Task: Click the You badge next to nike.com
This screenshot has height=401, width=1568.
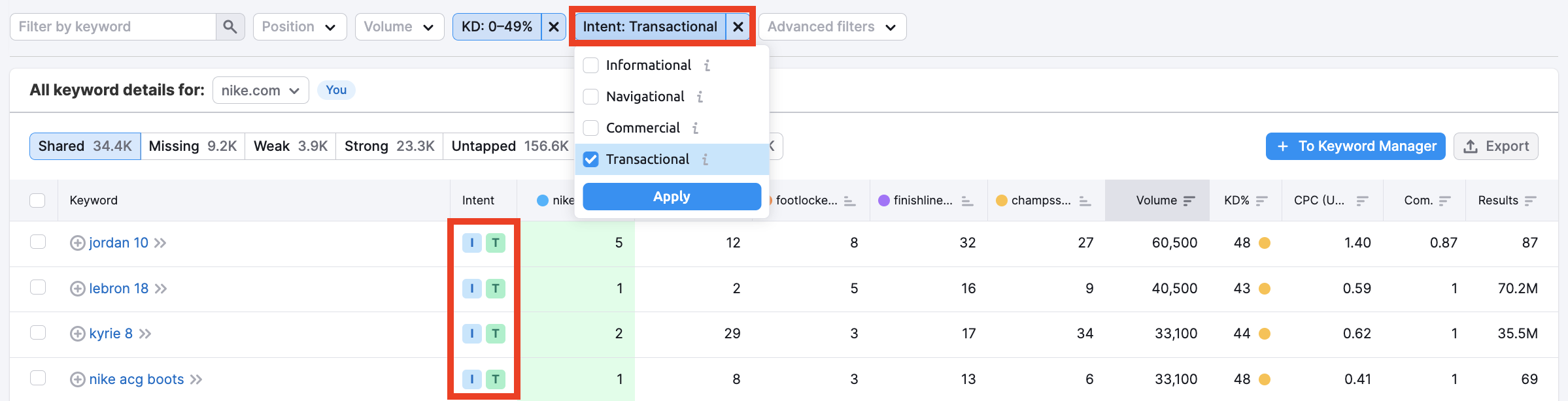Action: [336, 90]
